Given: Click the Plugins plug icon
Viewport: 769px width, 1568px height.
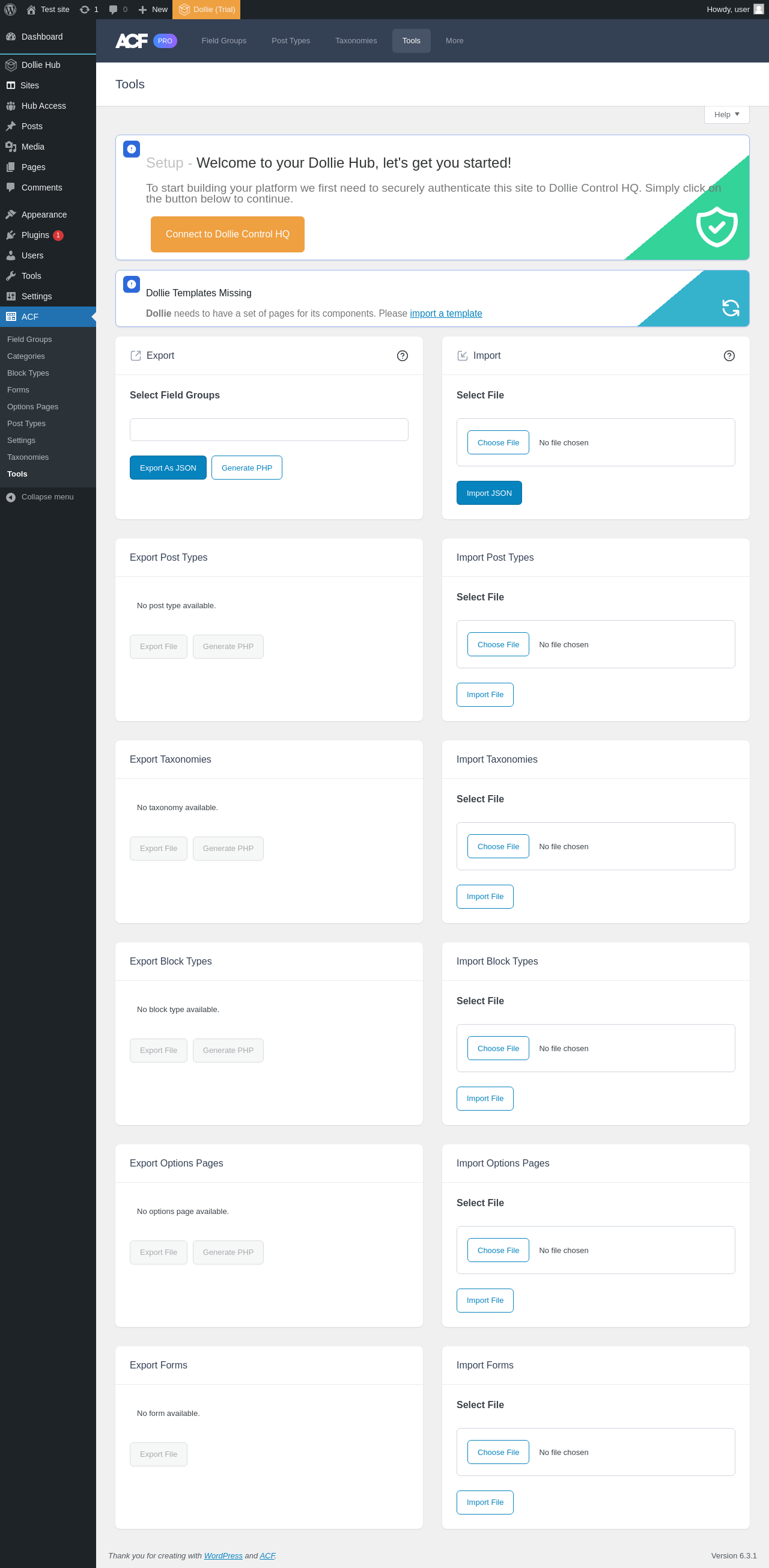Looking at the screenshot, I should (x=11, y=235).
